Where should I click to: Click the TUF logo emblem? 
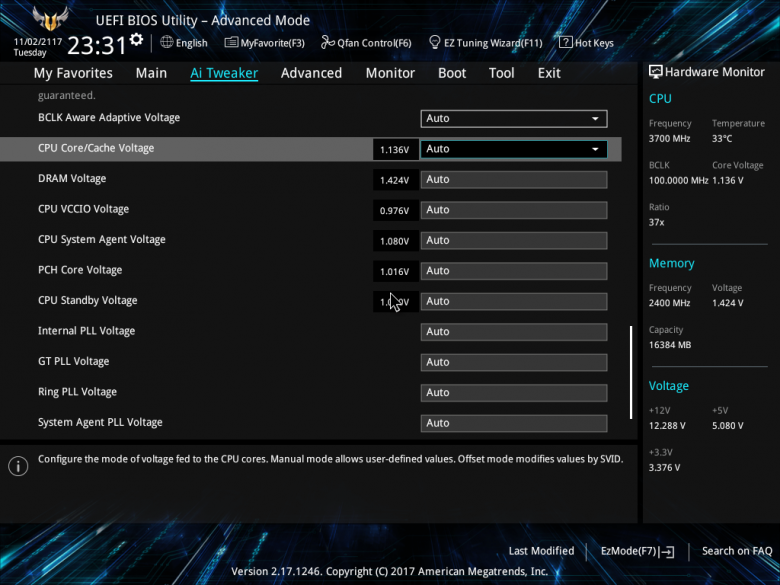[50, 19]
